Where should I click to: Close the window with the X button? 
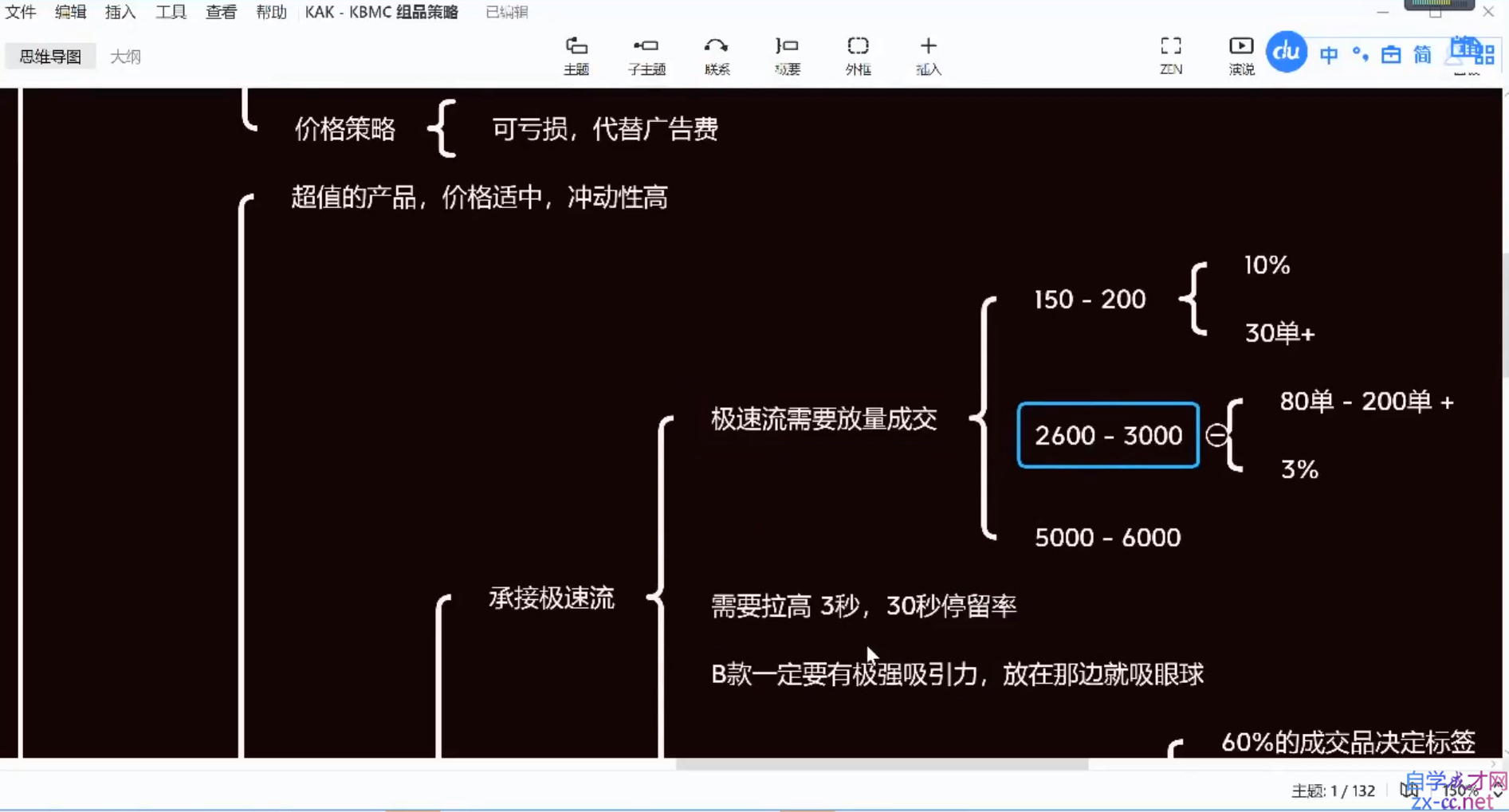[x=1487, y=11]
